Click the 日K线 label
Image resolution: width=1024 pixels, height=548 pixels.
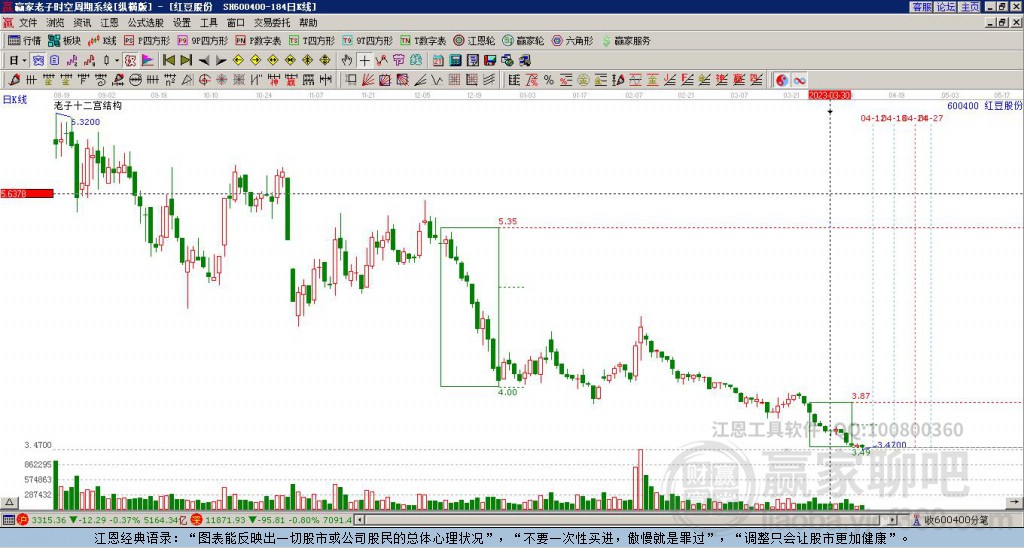point(14,100)
